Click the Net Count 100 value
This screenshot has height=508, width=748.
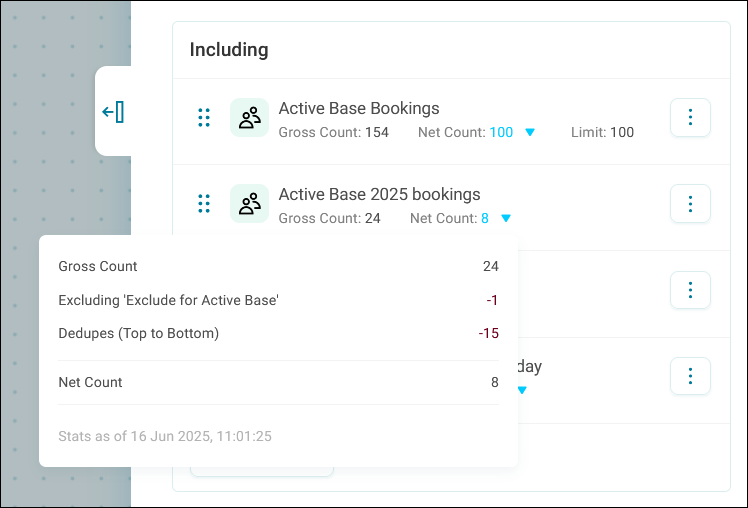coord(501,132)
